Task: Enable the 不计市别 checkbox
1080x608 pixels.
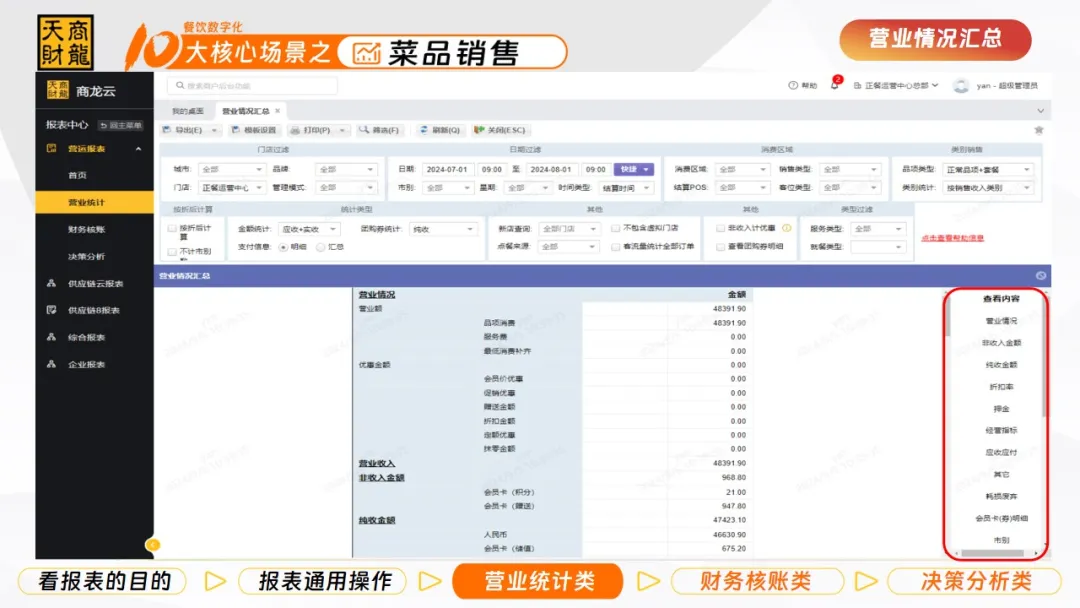Action: [172, 251]
